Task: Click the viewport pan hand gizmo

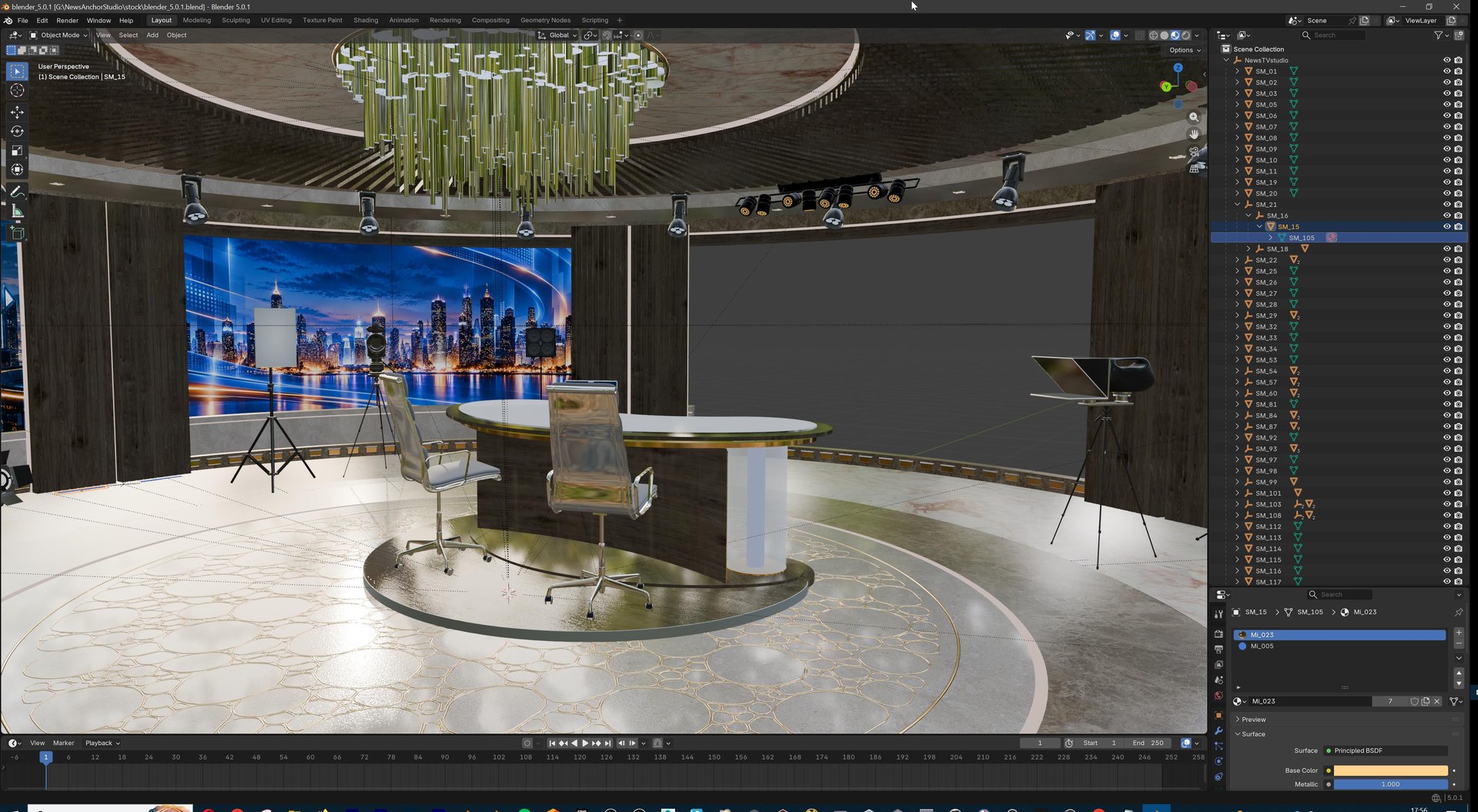Action: (1194, 134)
